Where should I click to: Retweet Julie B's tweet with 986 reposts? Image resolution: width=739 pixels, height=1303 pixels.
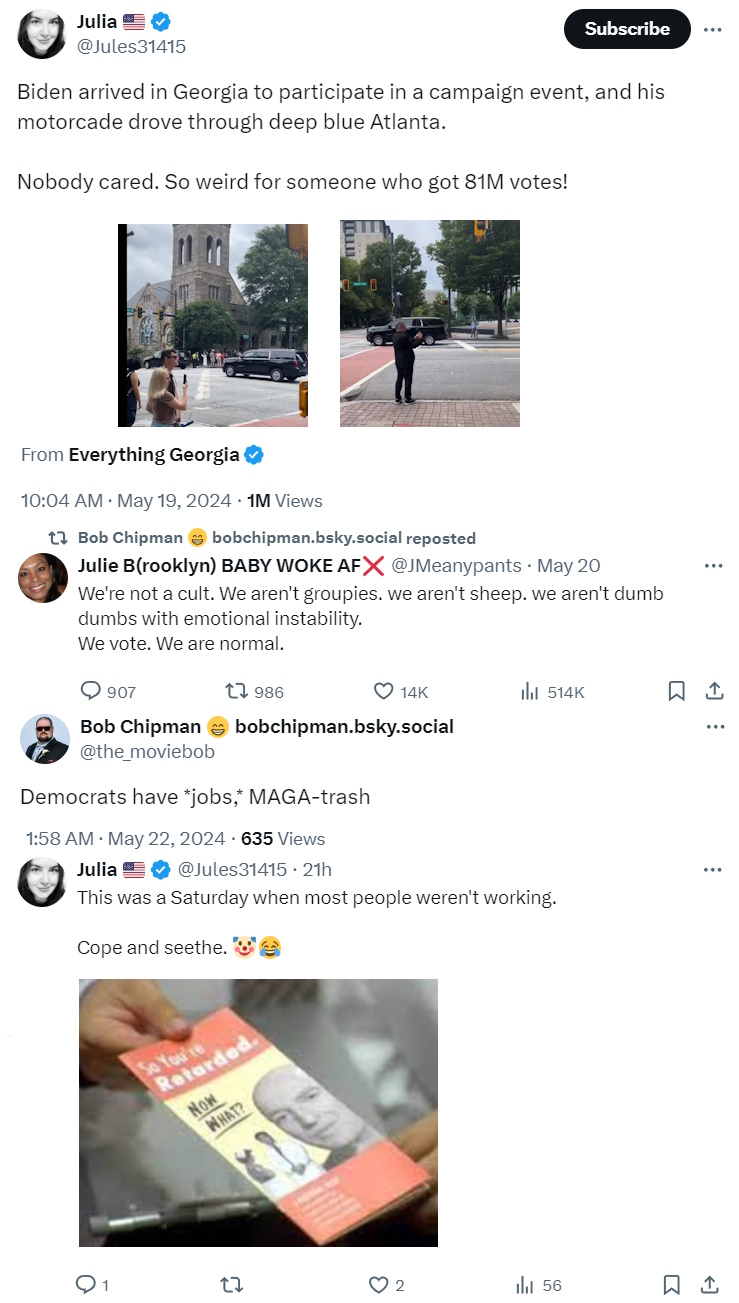(x=237, y=691)
